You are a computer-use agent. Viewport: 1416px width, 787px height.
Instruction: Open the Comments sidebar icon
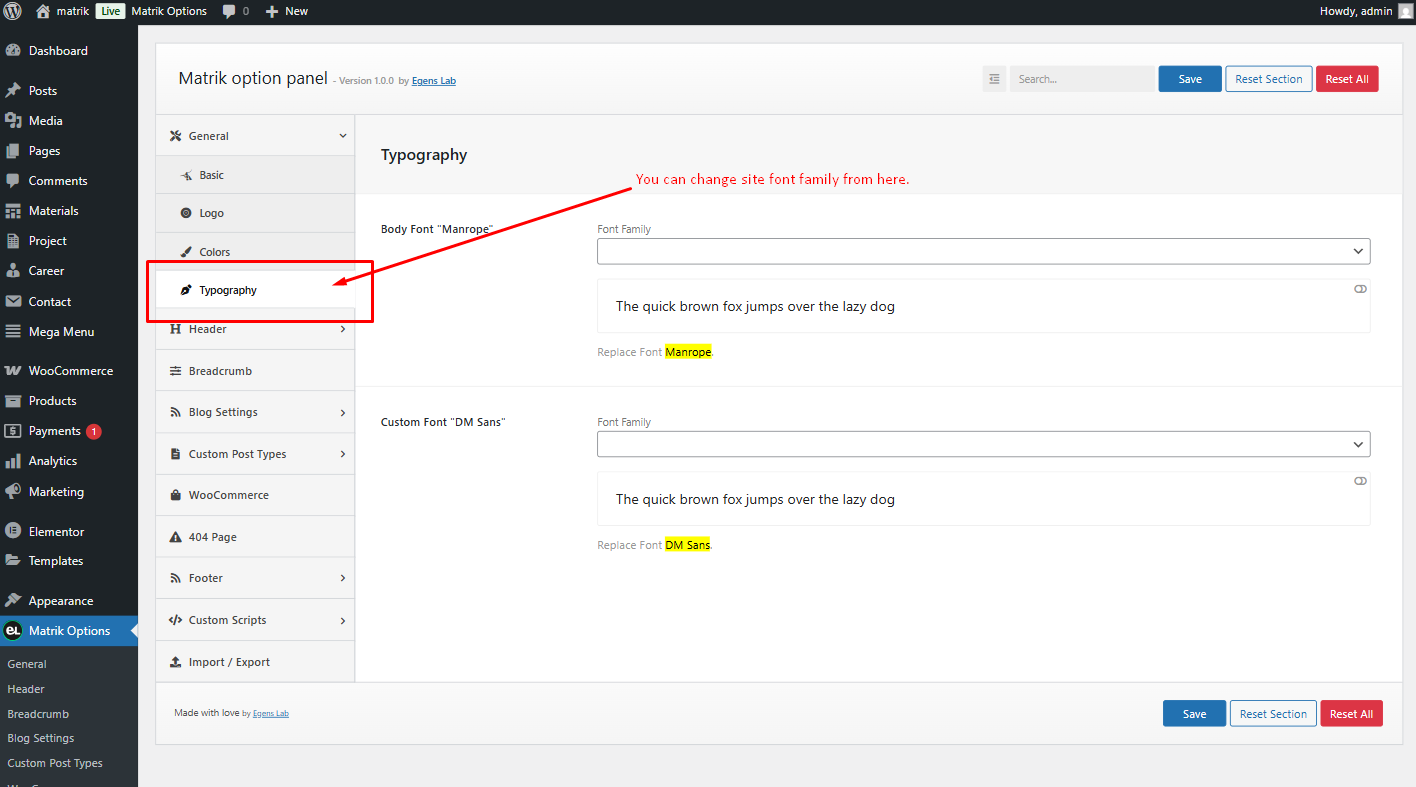pos(13,180)
